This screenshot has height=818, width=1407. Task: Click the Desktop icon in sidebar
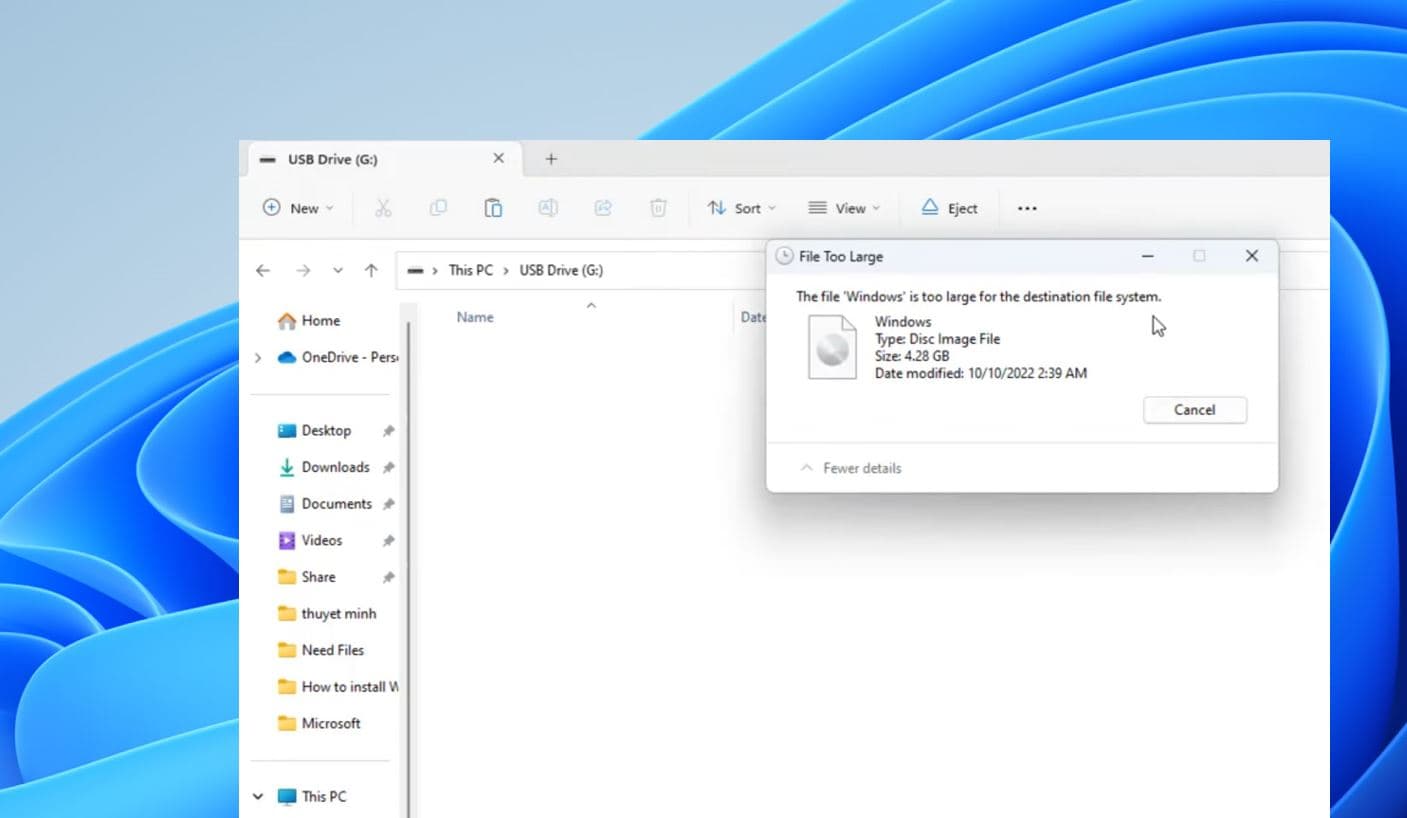(x=287, y=431)
